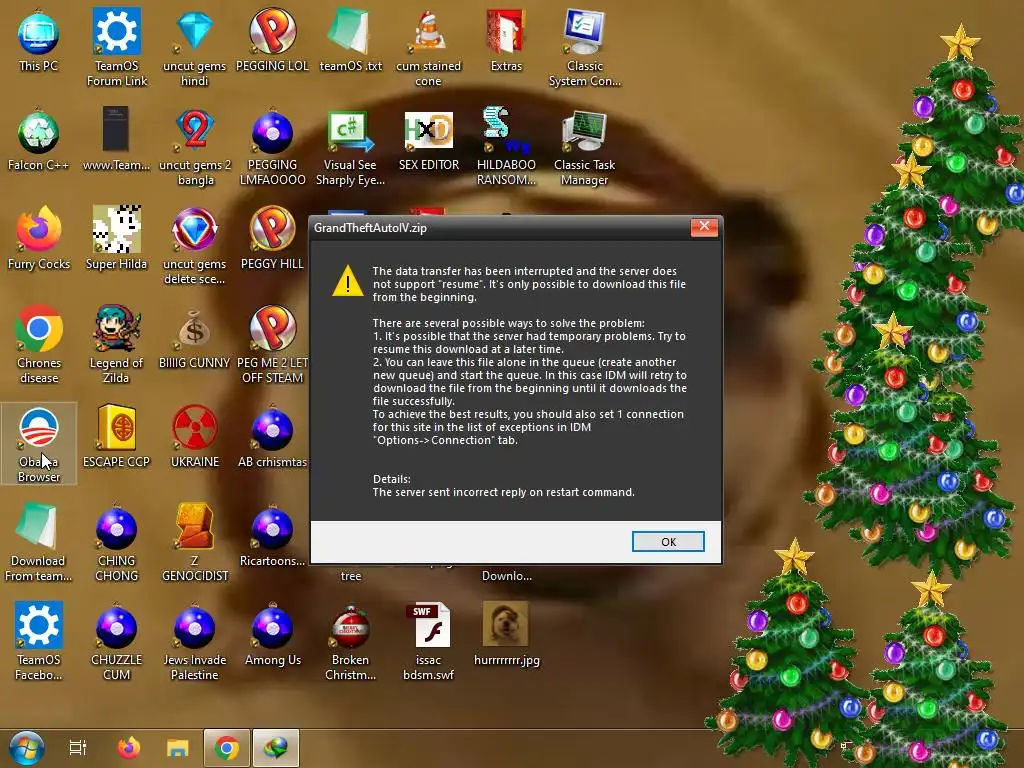Select the Download From team... file icon
The width and height of the screenshot is (1024, 768).
coord(39,543)
